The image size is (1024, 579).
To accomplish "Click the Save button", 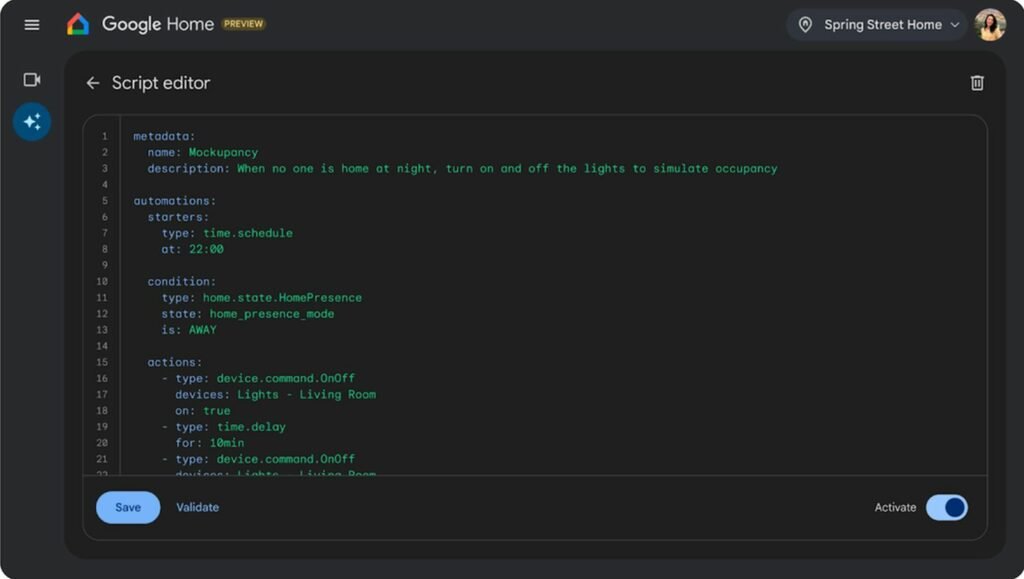I will click(x=127, y=507).
